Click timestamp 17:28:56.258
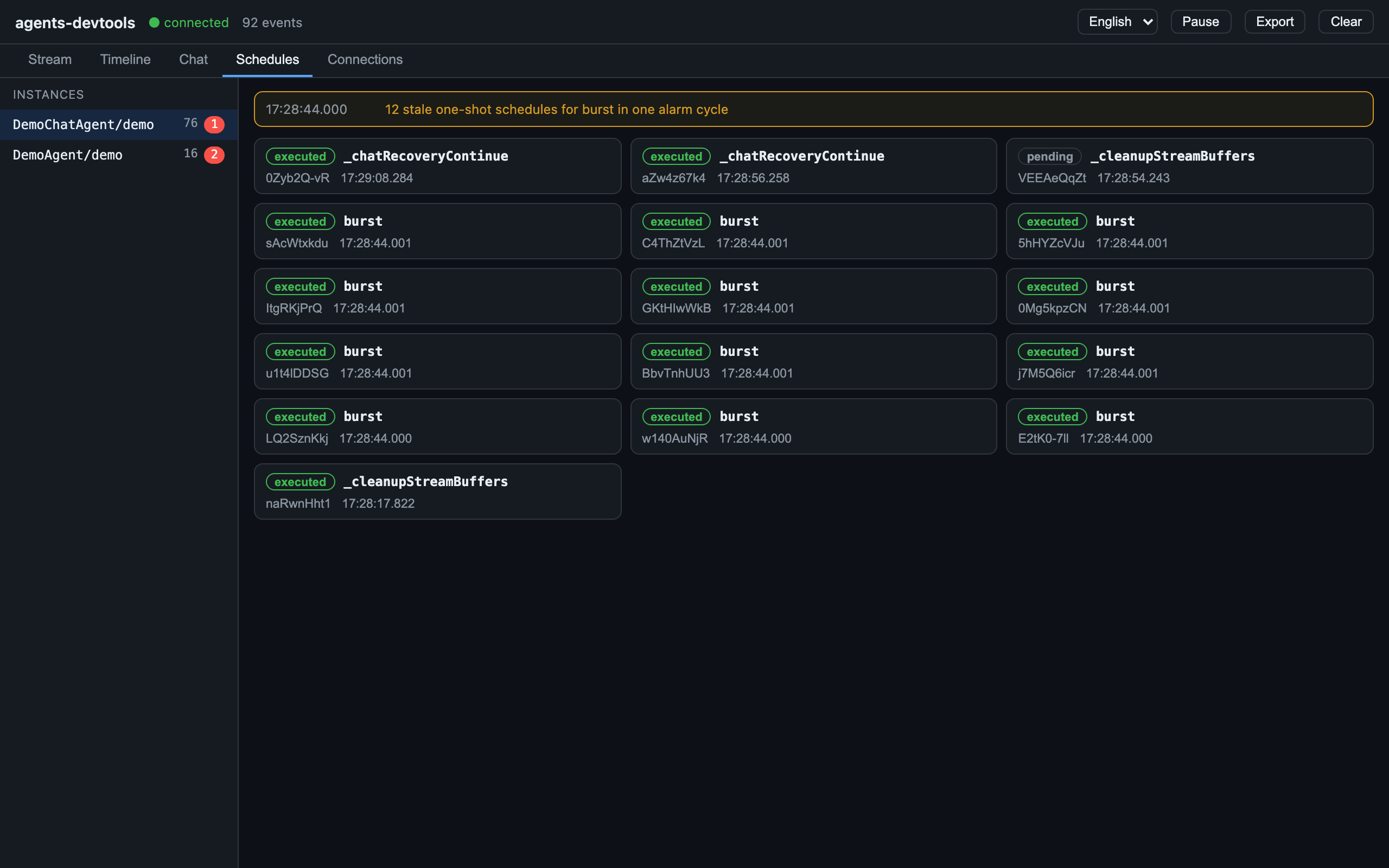 753,178
